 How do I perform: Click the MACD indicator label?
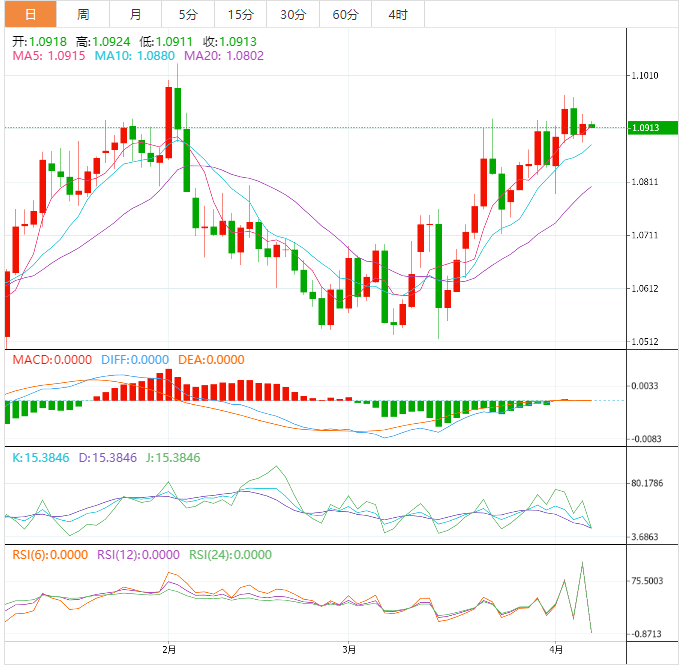(52, 359)
